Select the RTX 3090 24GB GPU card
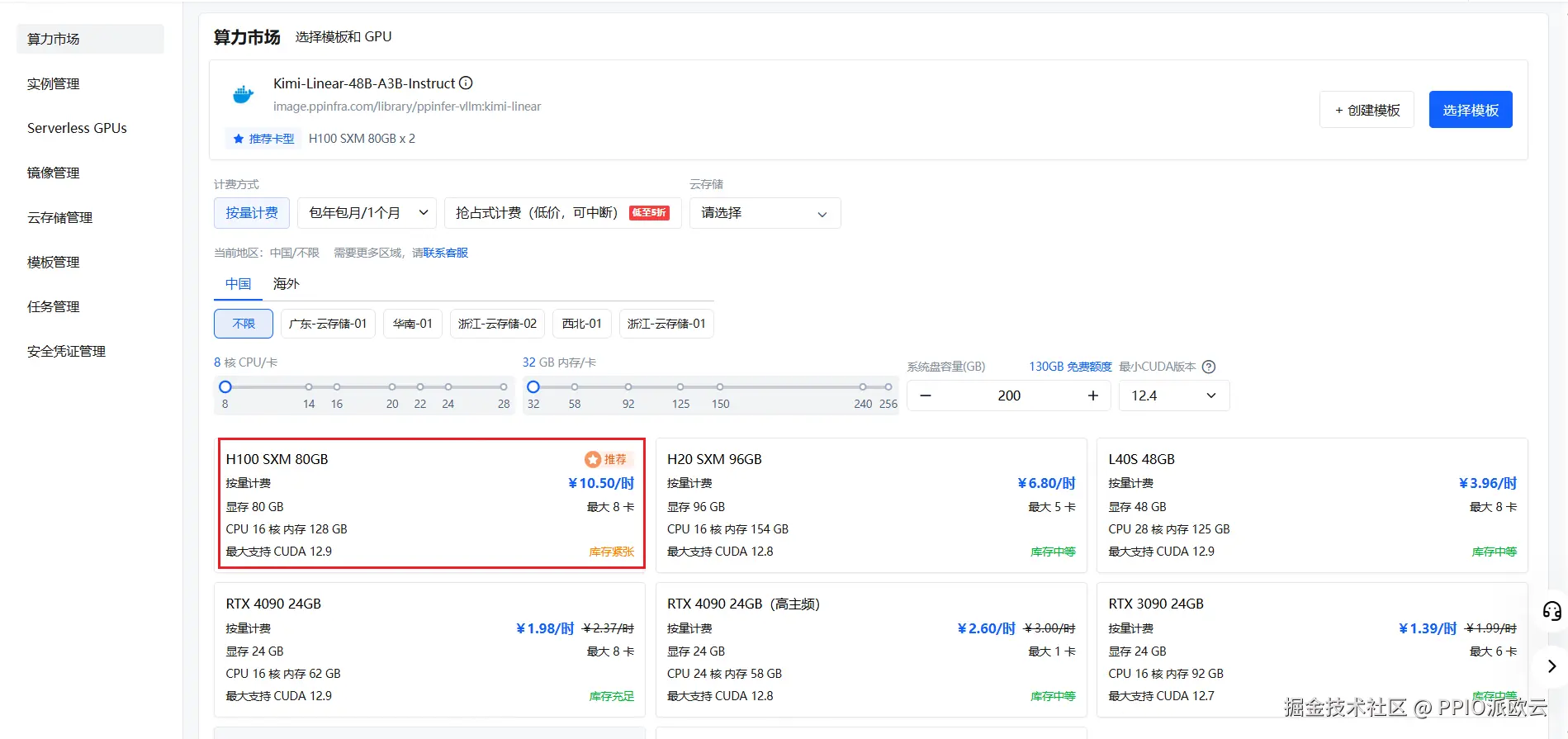The image size is (1568, 739). [1312, 650]
